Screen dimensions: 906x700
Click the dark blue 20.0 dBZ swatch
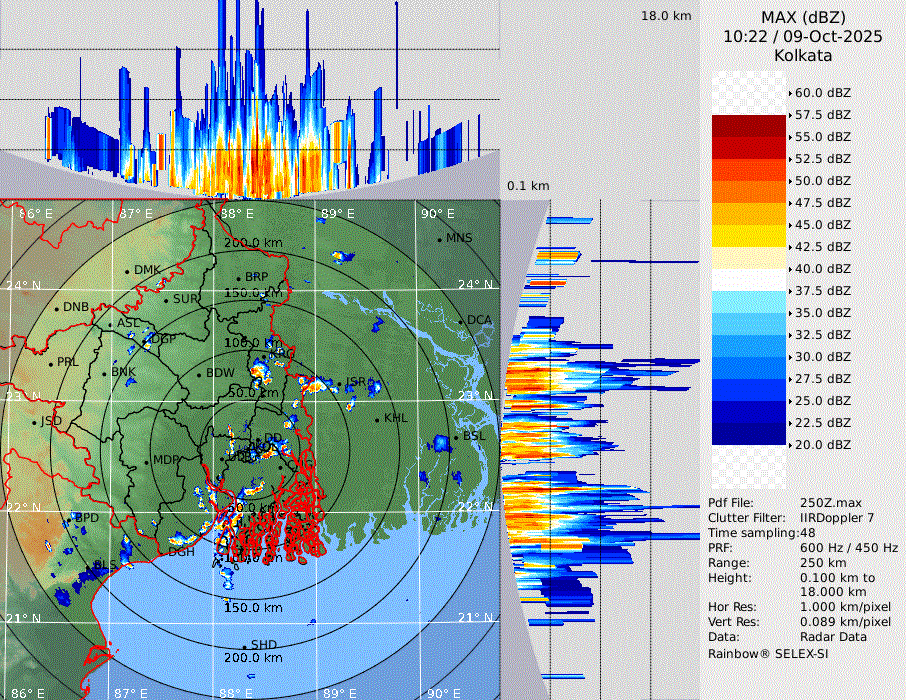pyautogui.click(x=749, y=434)
